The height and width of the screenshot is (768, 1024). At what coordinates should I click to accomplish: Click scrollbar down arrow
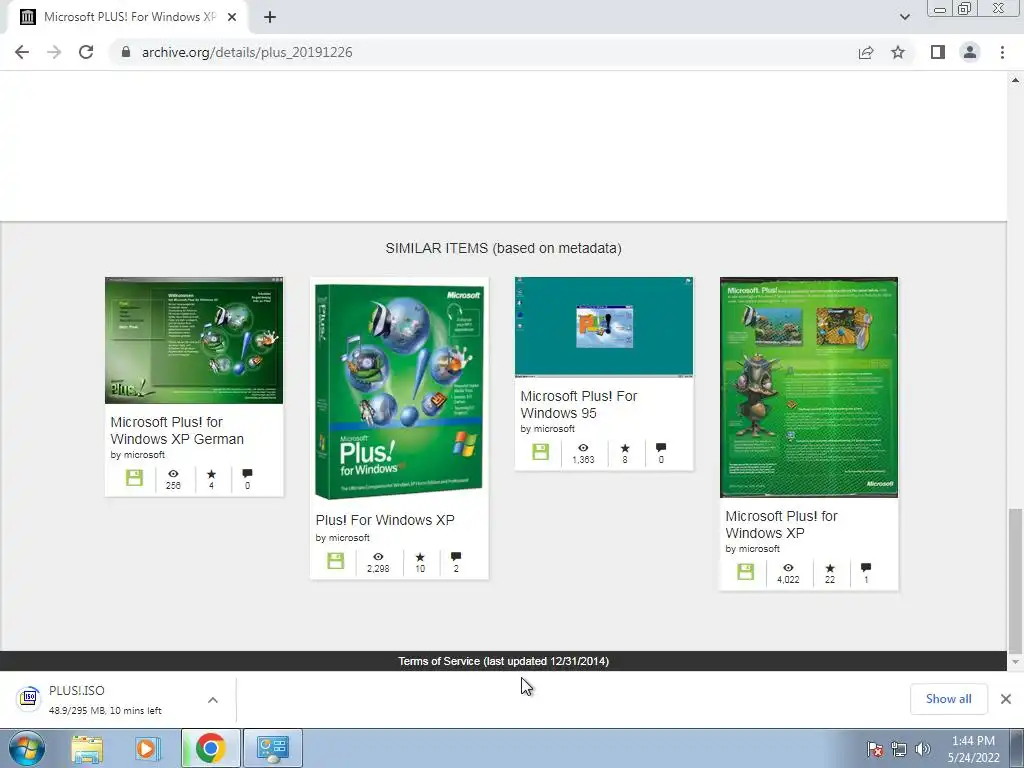click(1015, 663)
